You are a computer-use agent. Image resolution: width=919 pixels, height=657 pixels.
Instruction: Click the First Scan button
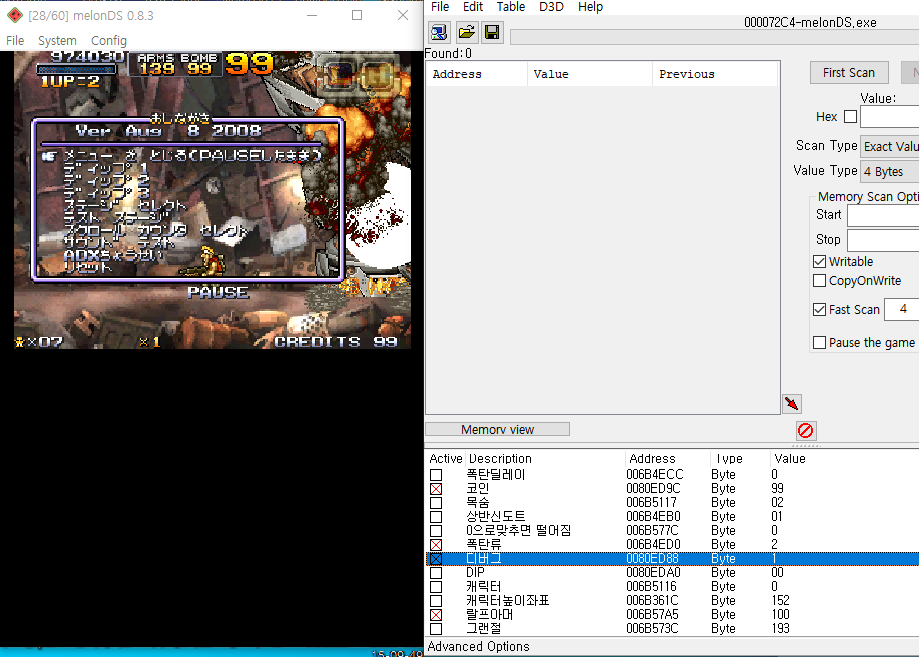849,73
